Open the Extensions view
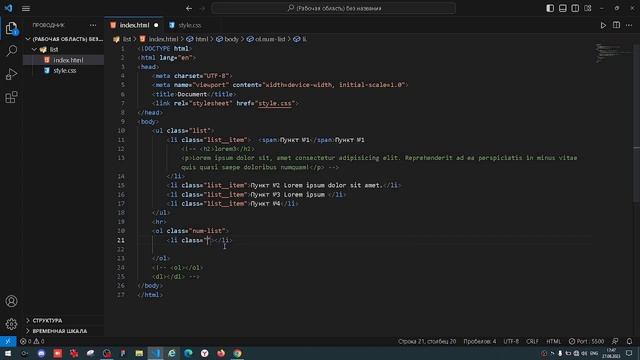 point(11,97)
